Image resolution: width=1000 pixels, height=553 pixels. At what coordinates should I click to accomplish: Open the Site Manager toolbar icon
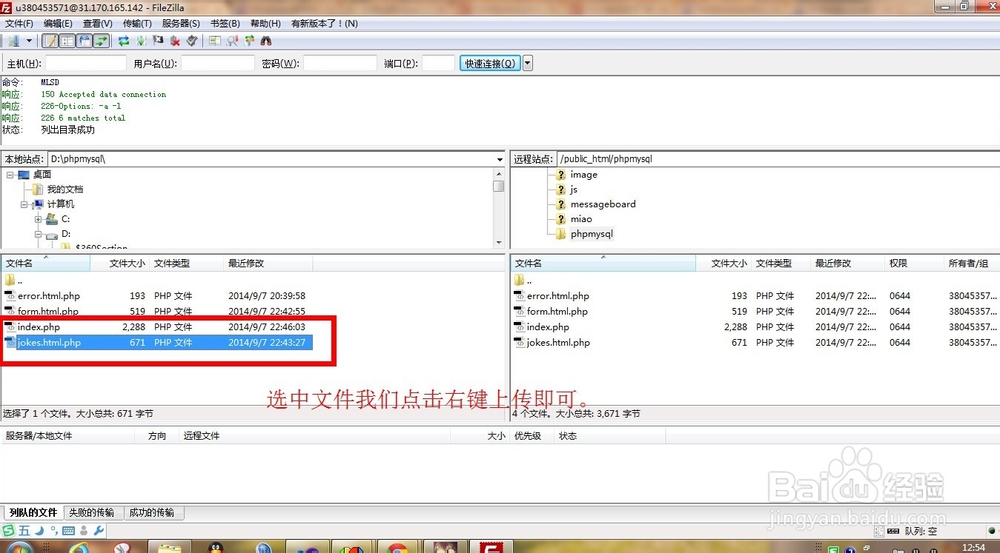pyautogui.click(x=13, y=41)
